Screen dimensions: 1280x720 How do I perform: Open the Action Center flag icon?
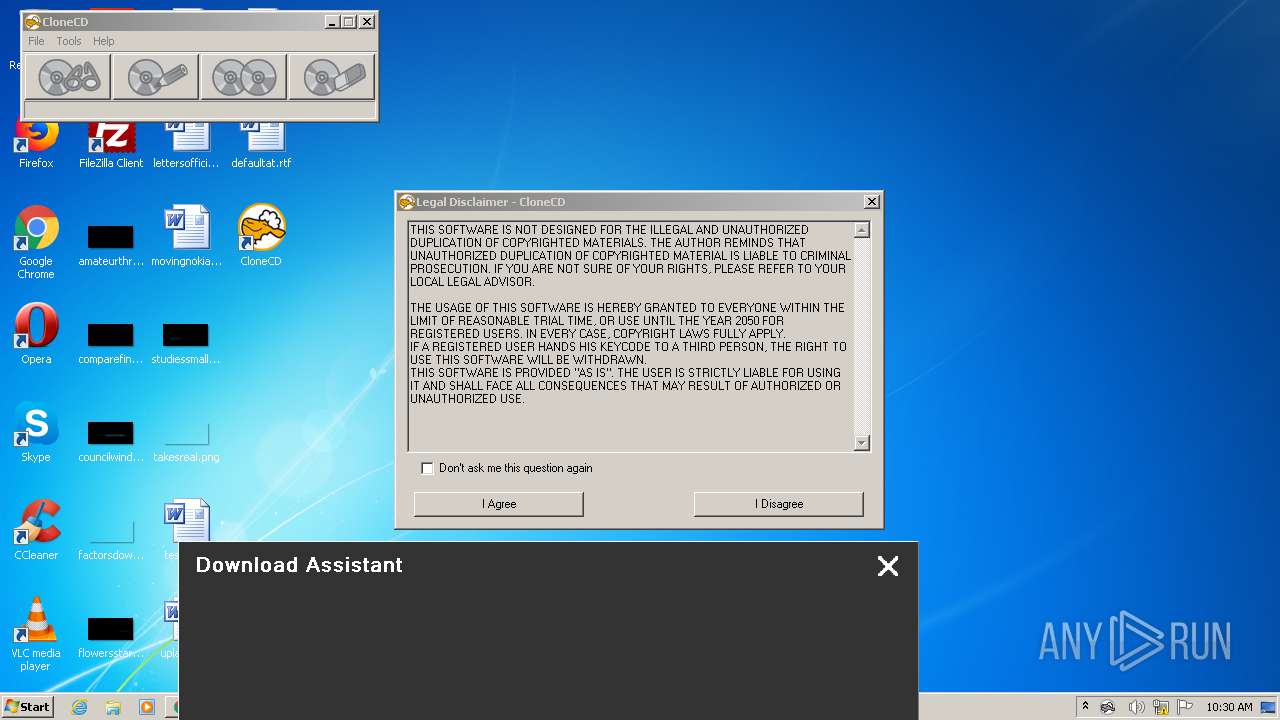(1185, 707)
